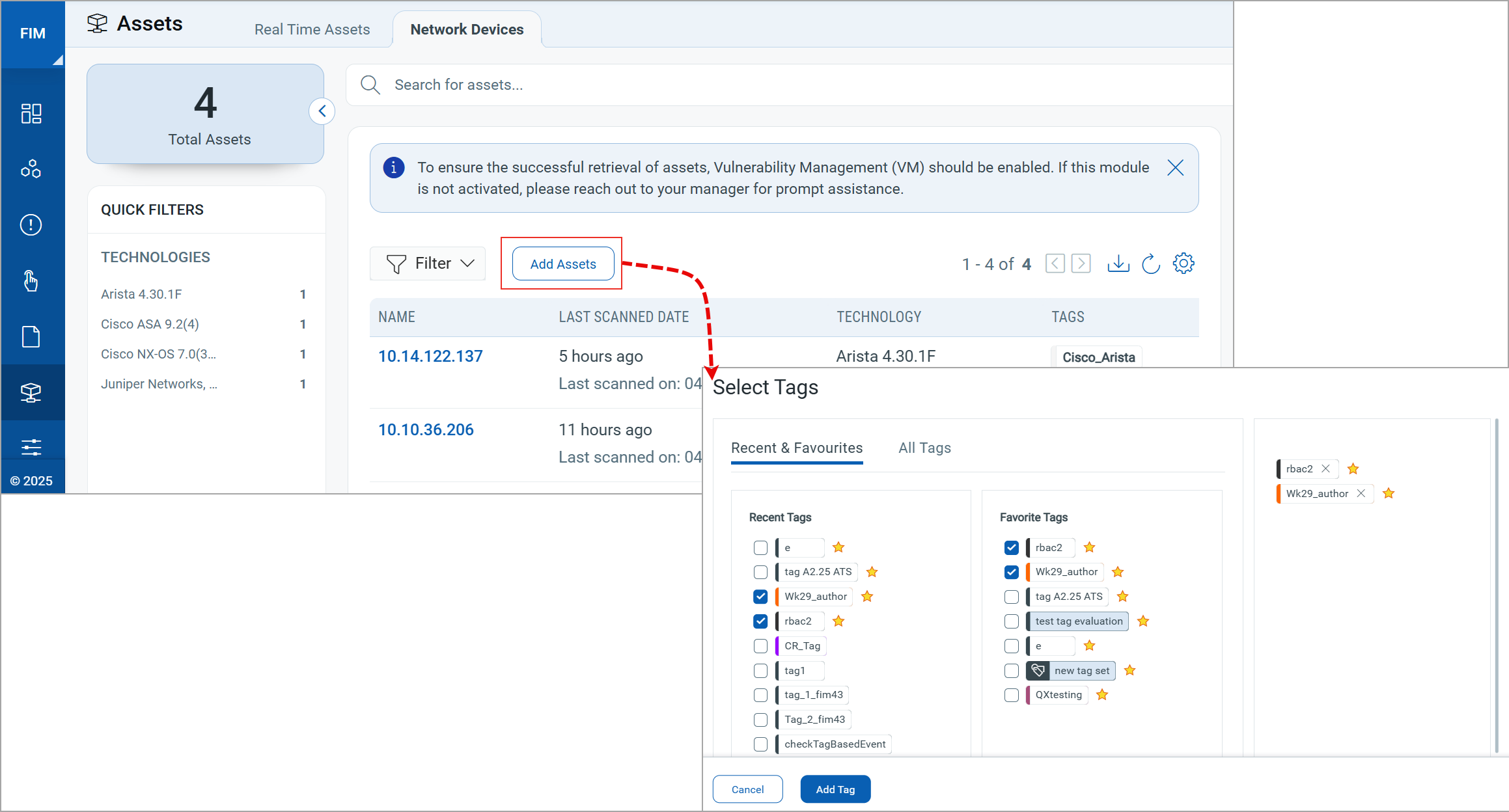Screen dimensions: 1509x812
Task: Click the Search for assets field
Action: (789, 85)
